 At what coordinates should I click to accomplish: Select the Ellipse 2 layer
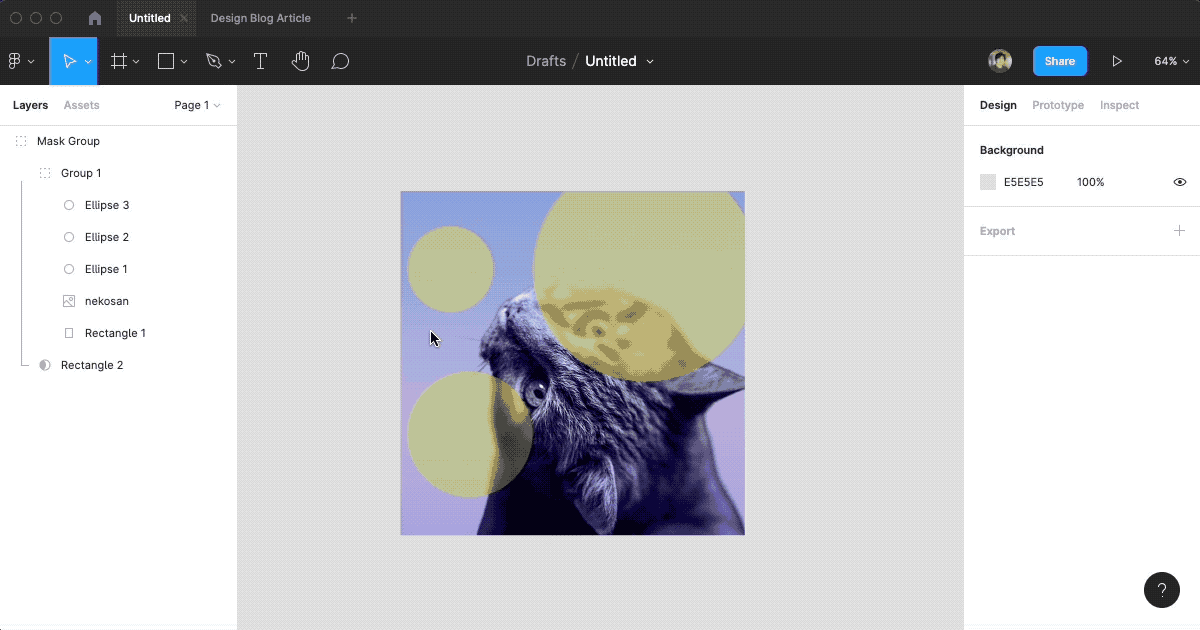pyautogui.click(x=107, y=237)
